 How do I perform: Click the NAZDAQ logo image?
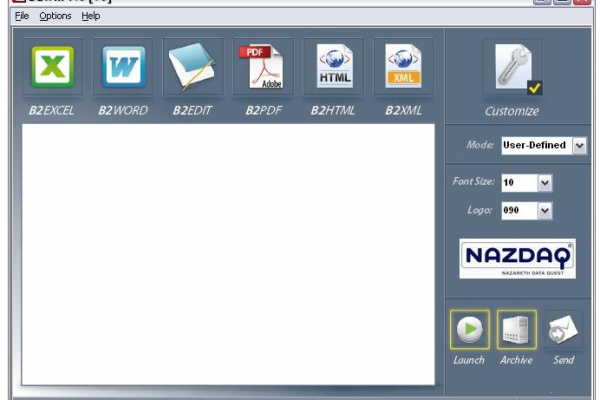point(517,259)
